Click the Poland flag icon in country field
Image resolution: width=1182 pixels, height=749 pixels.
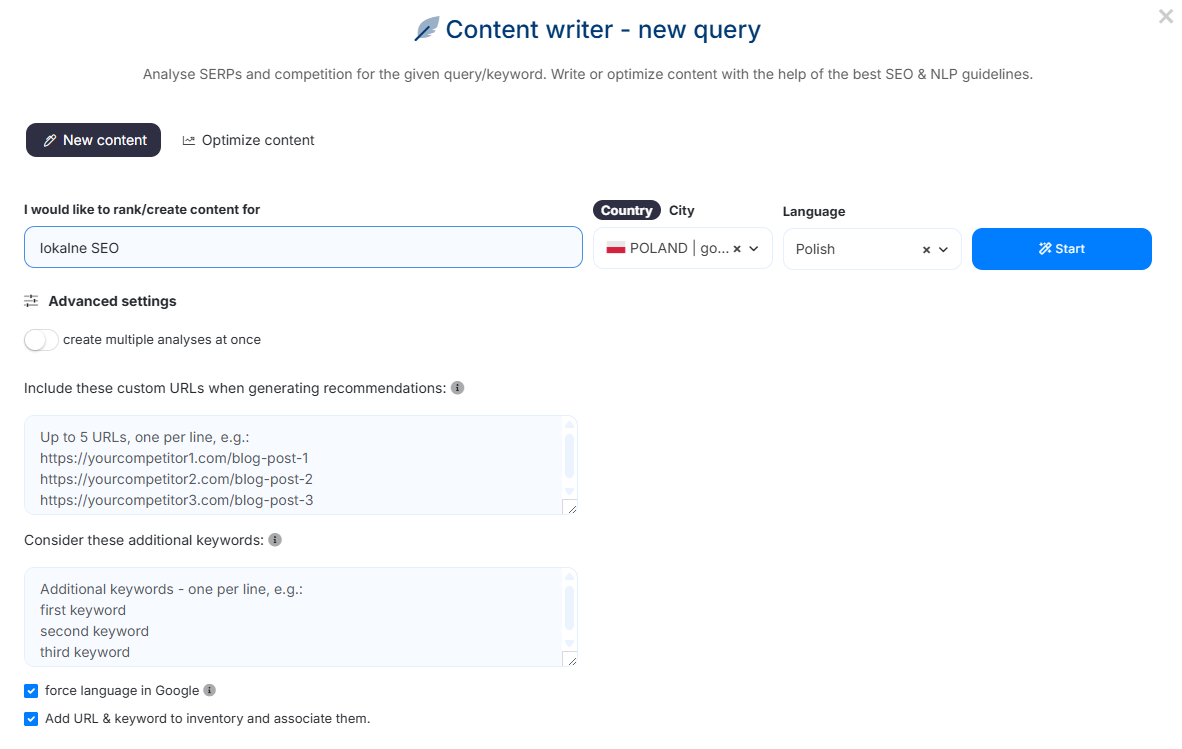(x=616, y=248)
